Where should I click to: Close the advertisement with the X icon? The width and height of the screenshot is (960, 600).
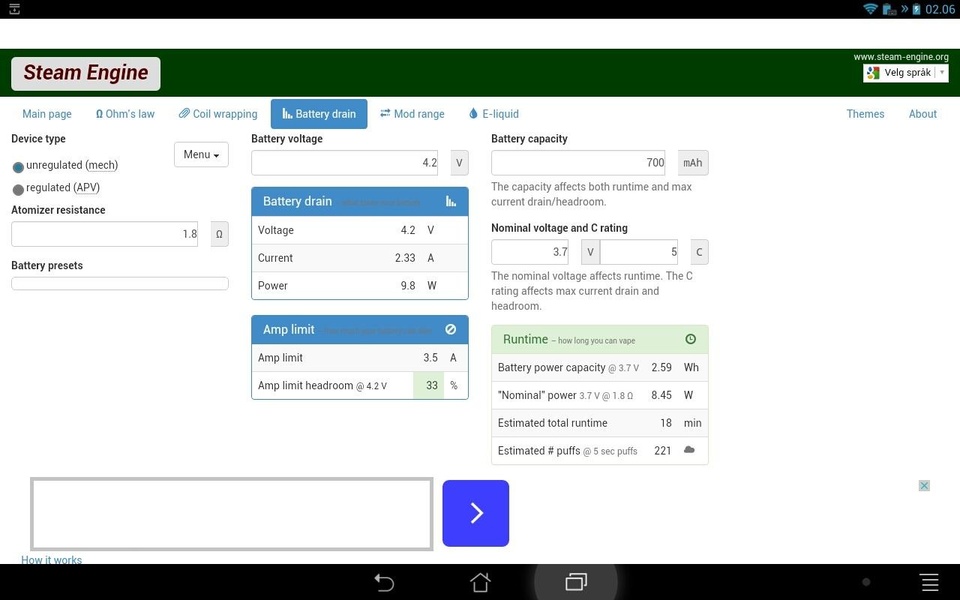pyautogui.click(x=924, y=486)
